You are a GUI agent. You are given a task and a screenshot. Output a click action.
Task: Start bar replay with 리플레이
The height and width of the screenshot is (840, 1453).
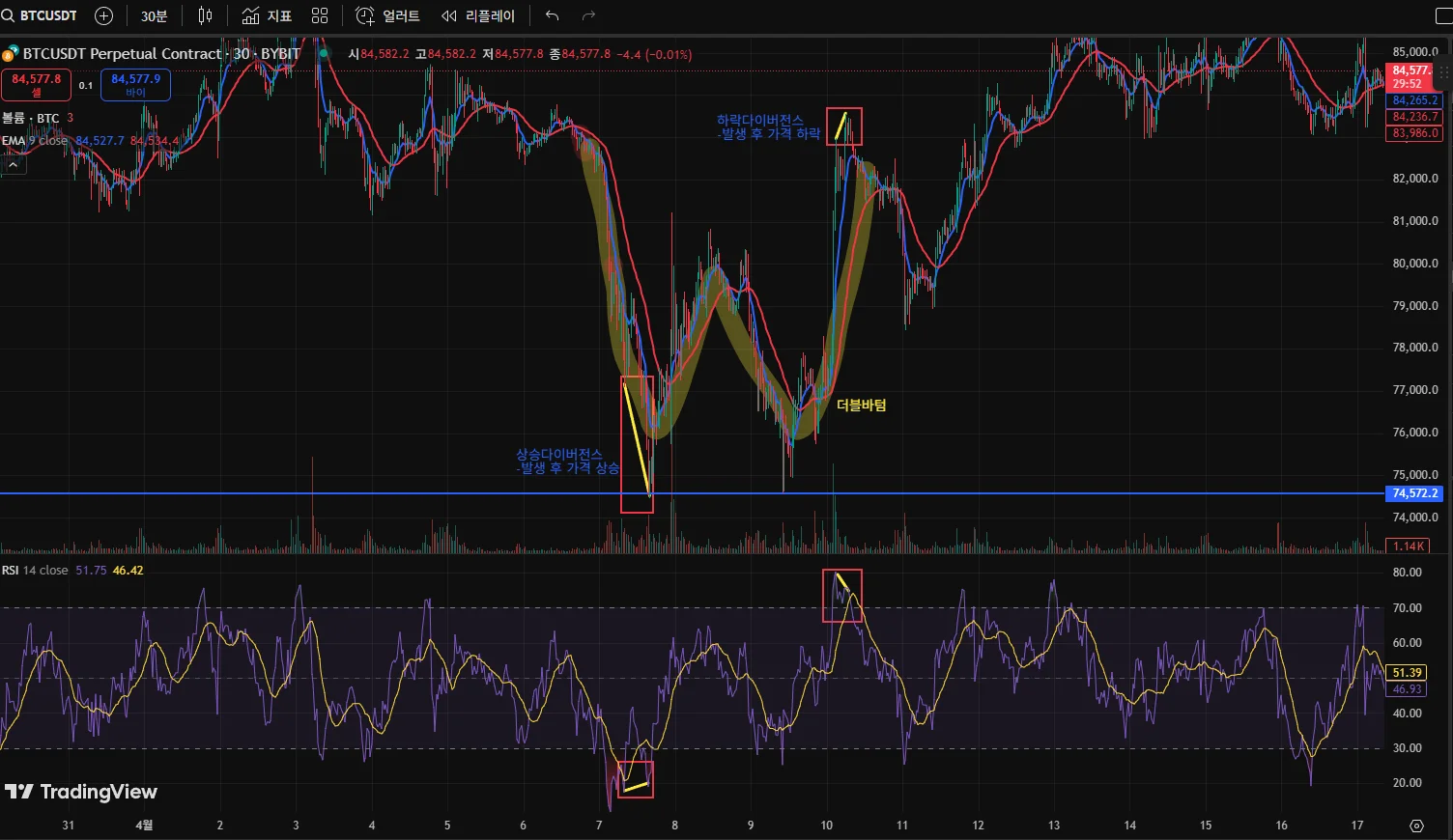point(478,15)
